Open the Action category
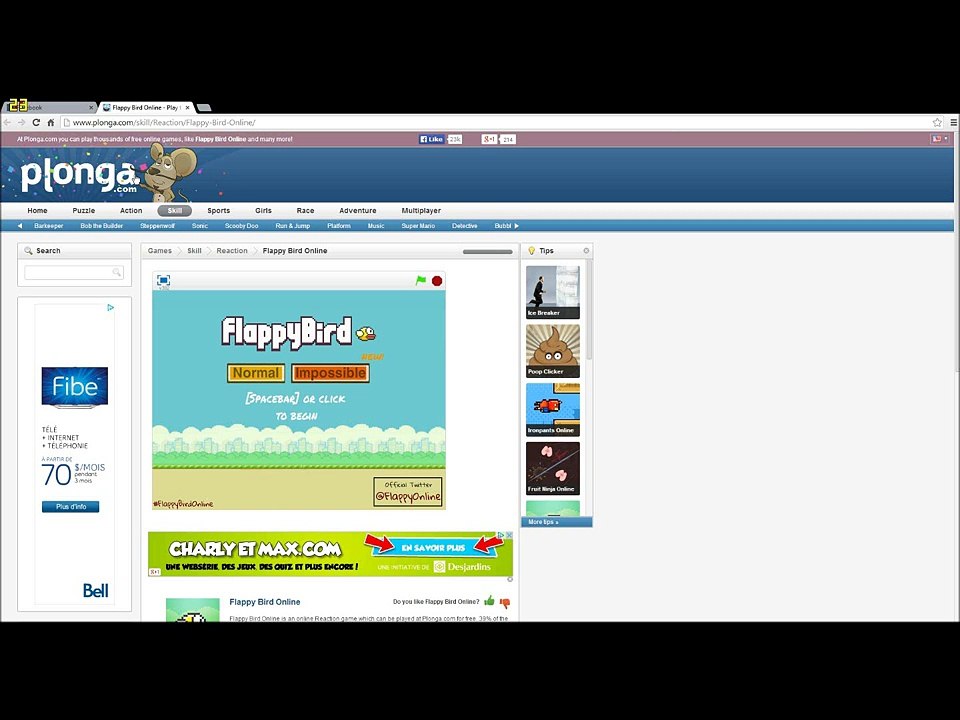 (x=131, y=211)
